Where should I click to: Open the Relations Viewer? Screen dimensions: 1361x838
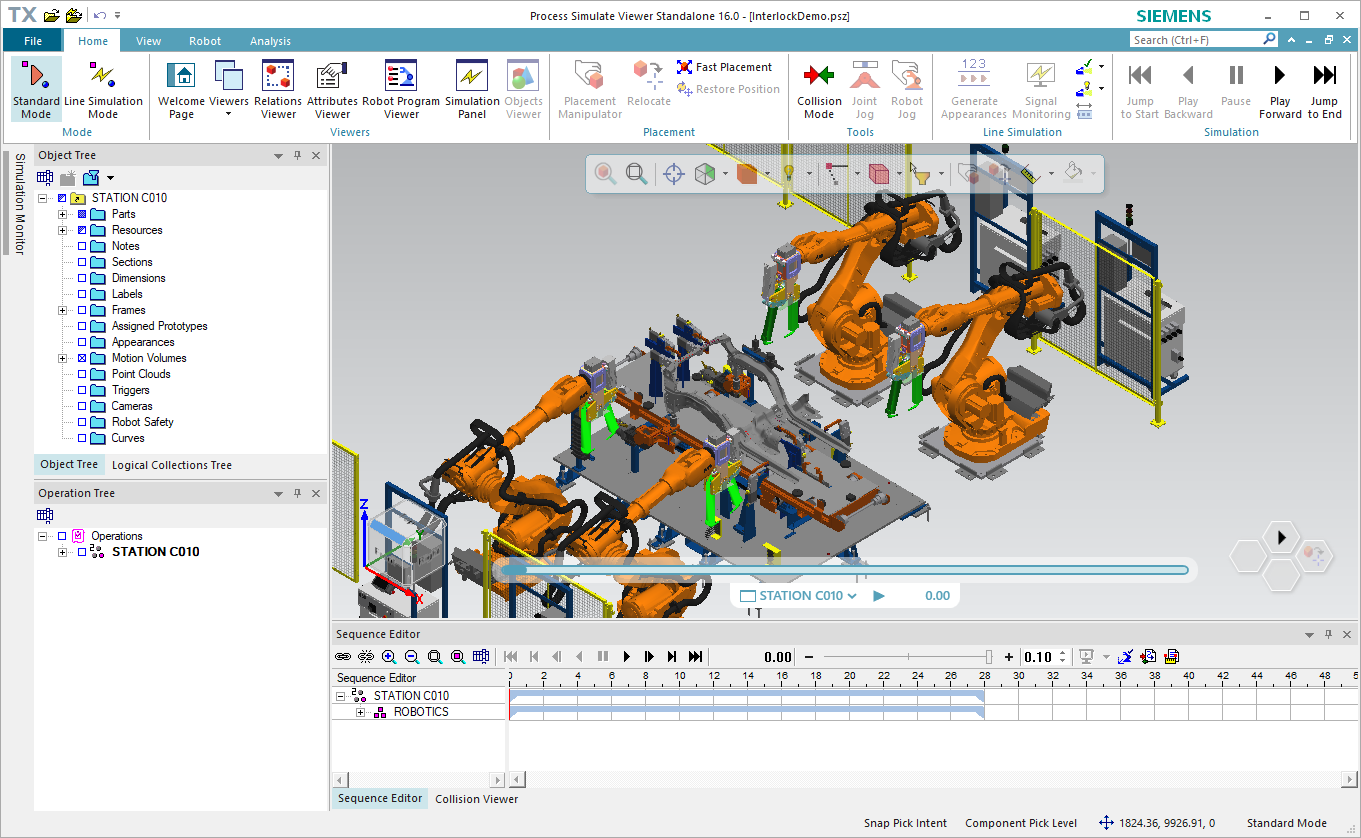point(277,88)
